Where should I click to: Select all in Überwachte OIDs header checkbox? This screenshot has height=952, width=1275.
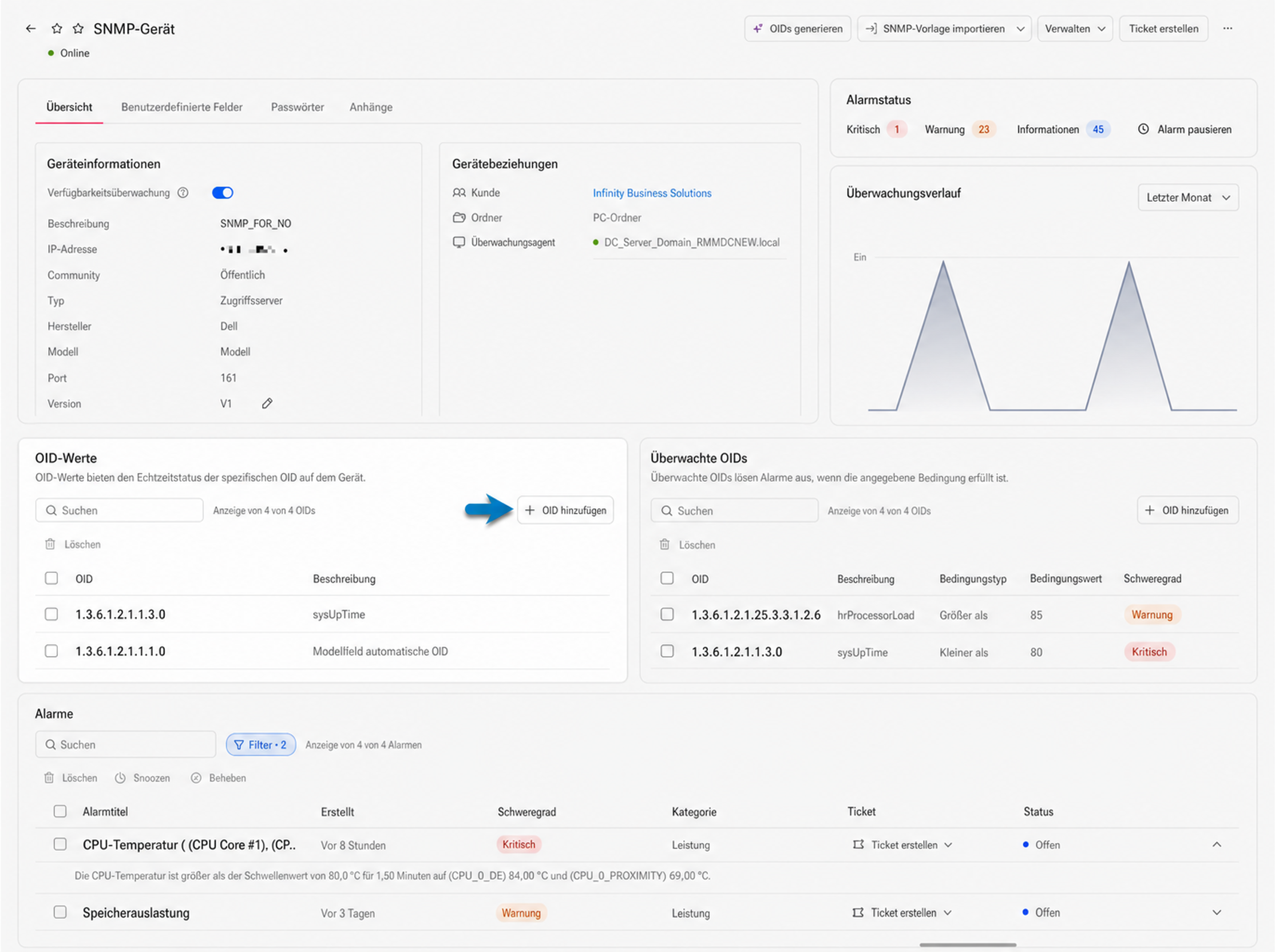[x=667, y=578]
